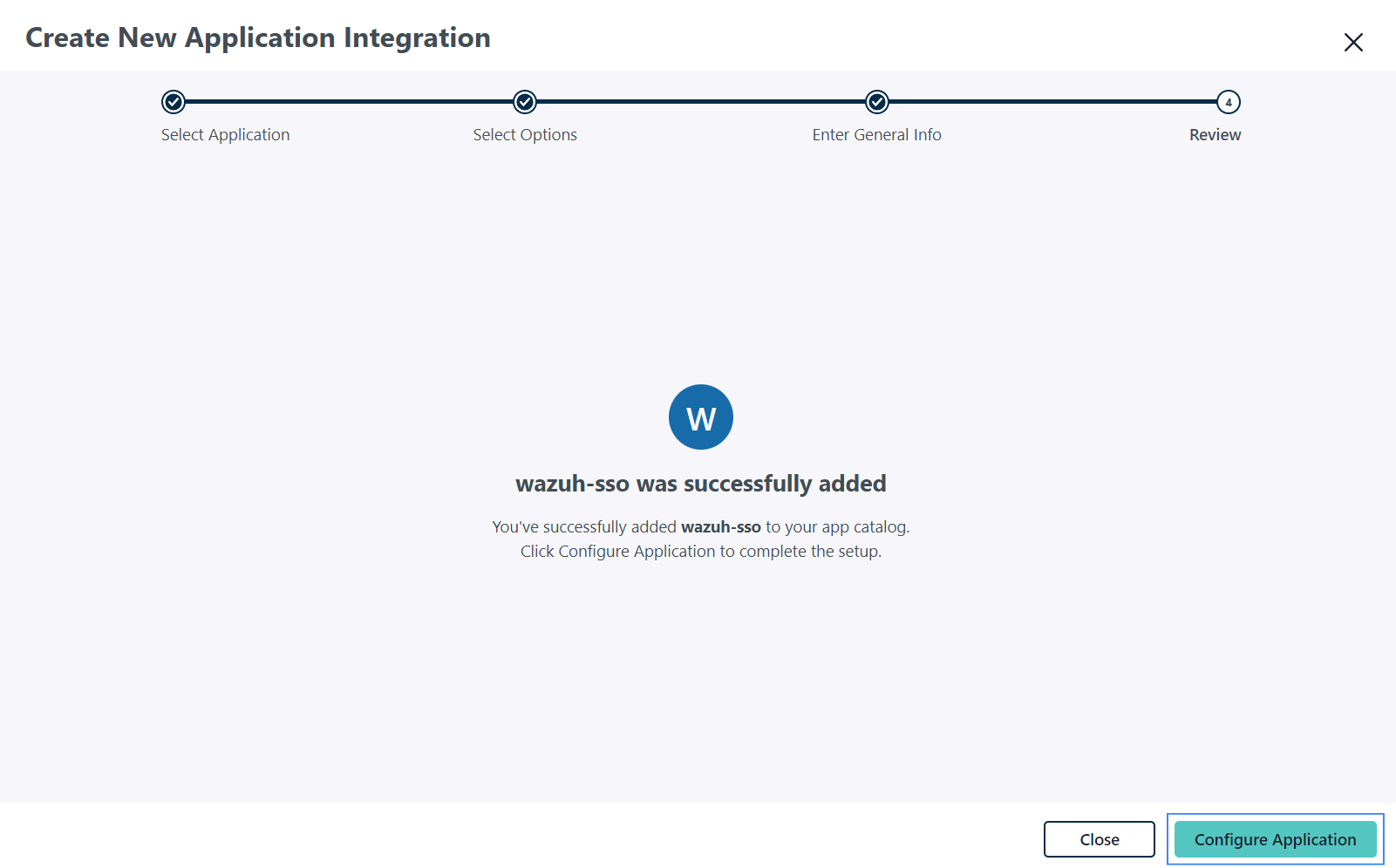Click the Review step circle numbered 4
The image size is (1396, 868).
coord(1229,102)
